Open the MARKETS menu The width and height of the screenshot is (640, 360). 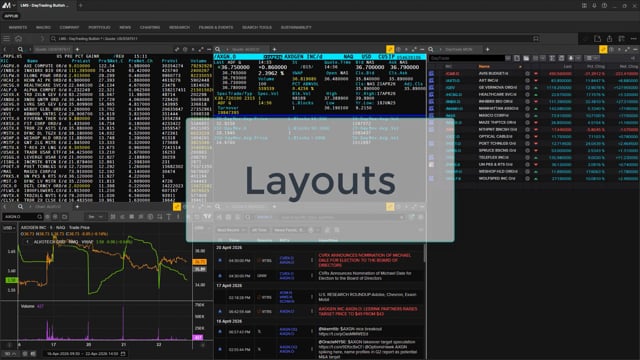(18, 27)
